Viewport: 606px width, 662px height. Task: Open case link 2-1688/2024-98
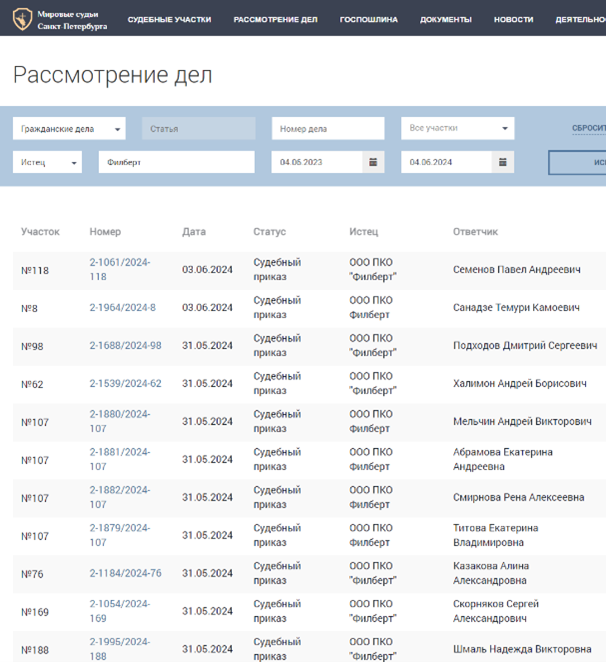tap(125, 346)
